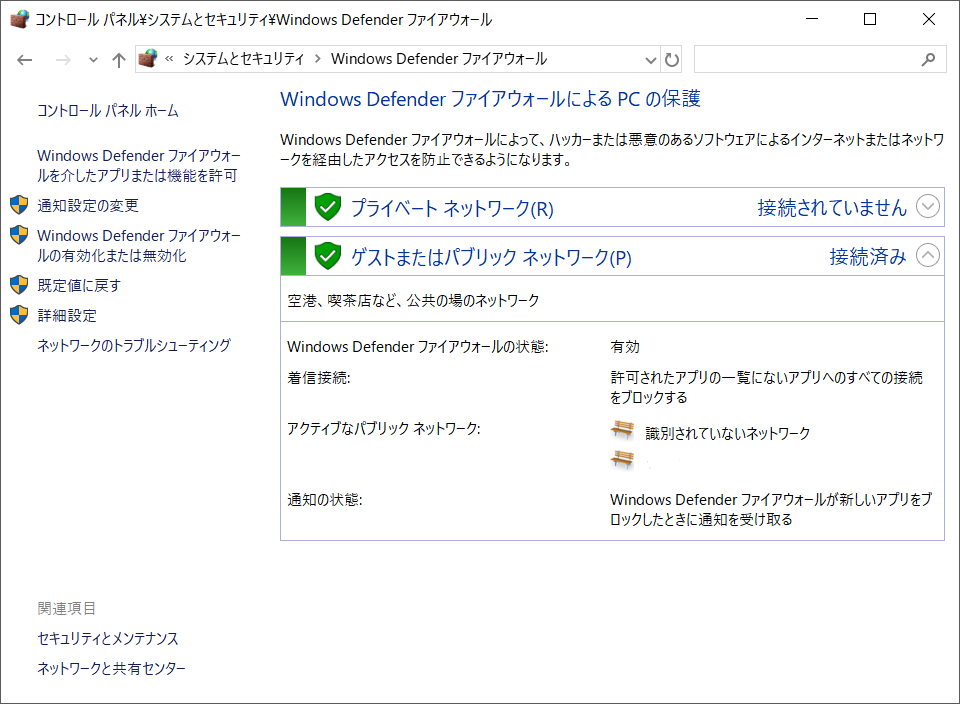Screen dimensions: 967x704
Task: Open ネットワークと共有センター
Action: (x=111, y=668)
